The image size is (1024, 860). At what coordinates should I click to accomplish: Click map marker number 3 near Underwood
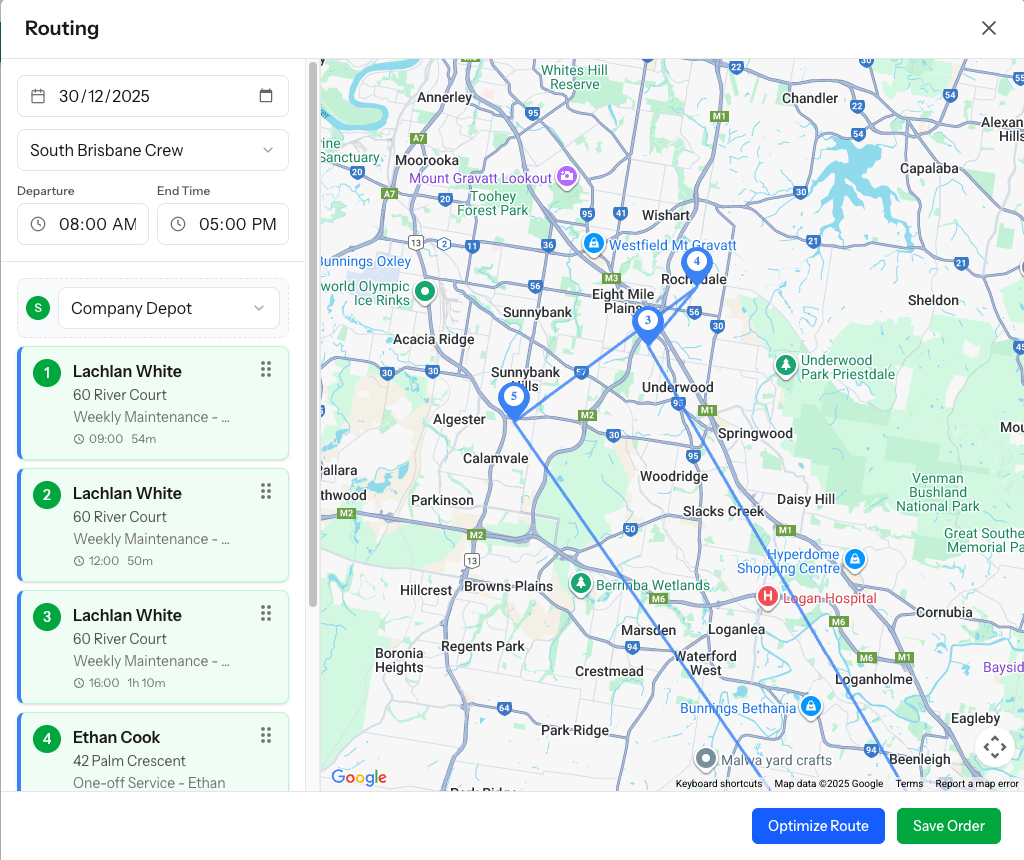point(648,322)
